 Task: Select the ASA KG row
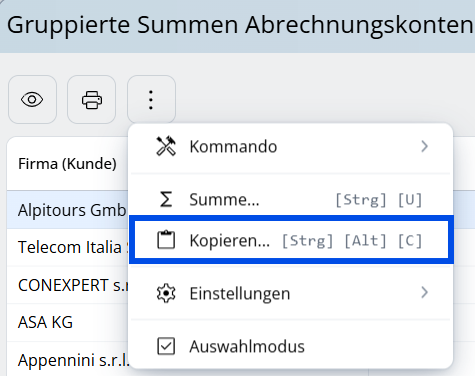point(67,322)
